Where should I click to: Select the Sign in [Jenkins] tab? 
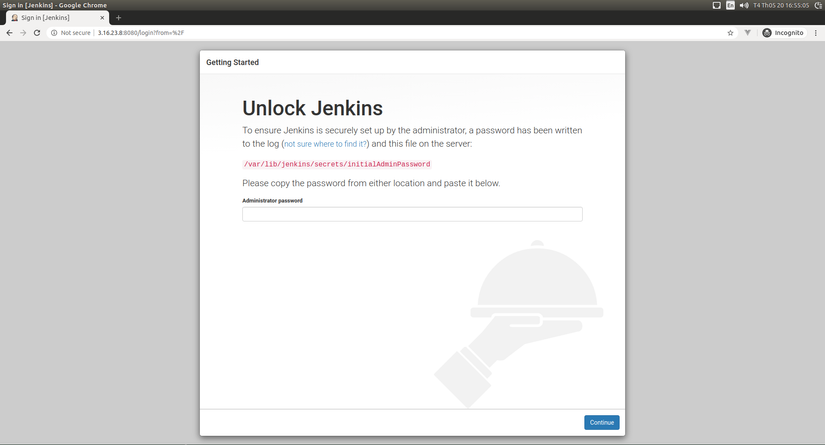click(58, 17)
